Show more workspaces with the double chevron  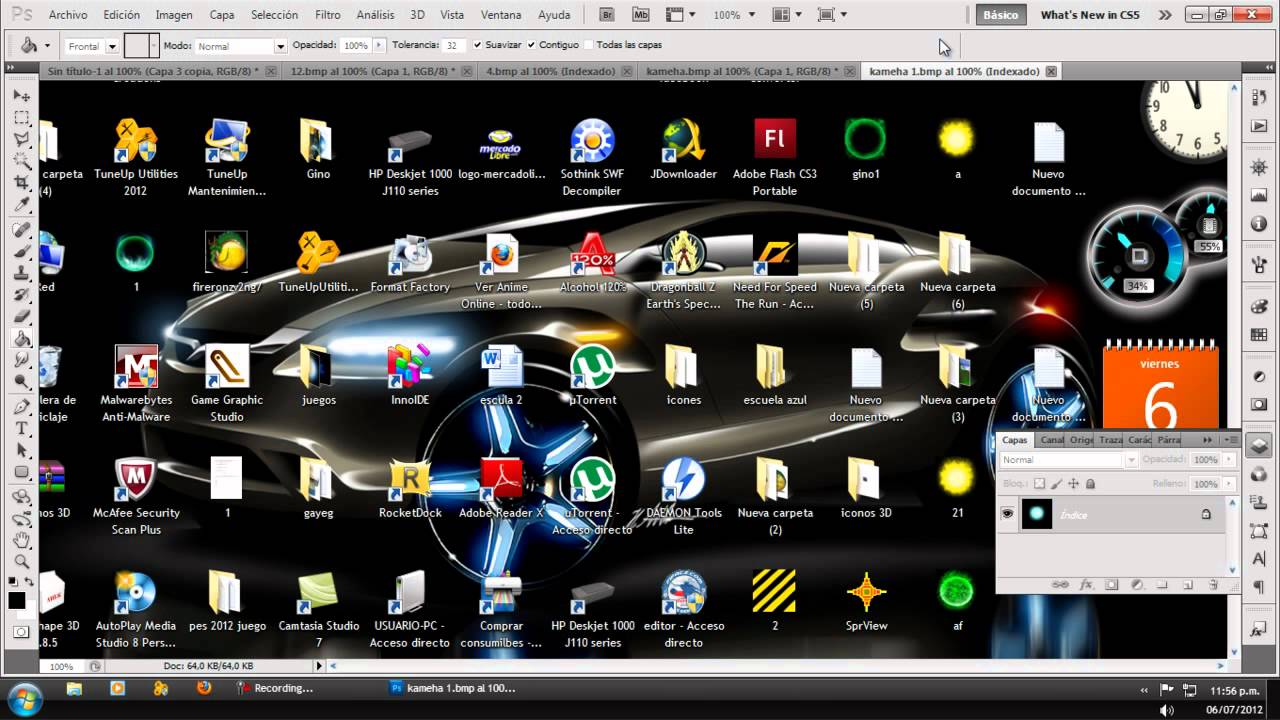click(1165, 15)
